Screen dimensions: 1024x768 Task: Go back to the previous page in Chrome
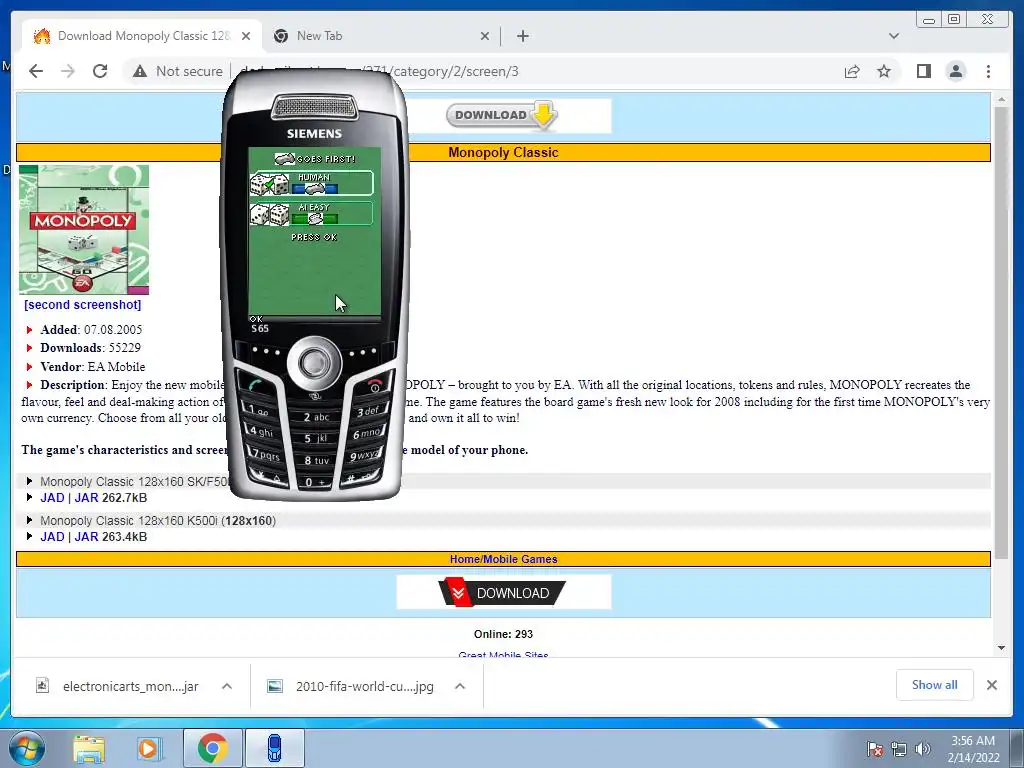36,71
